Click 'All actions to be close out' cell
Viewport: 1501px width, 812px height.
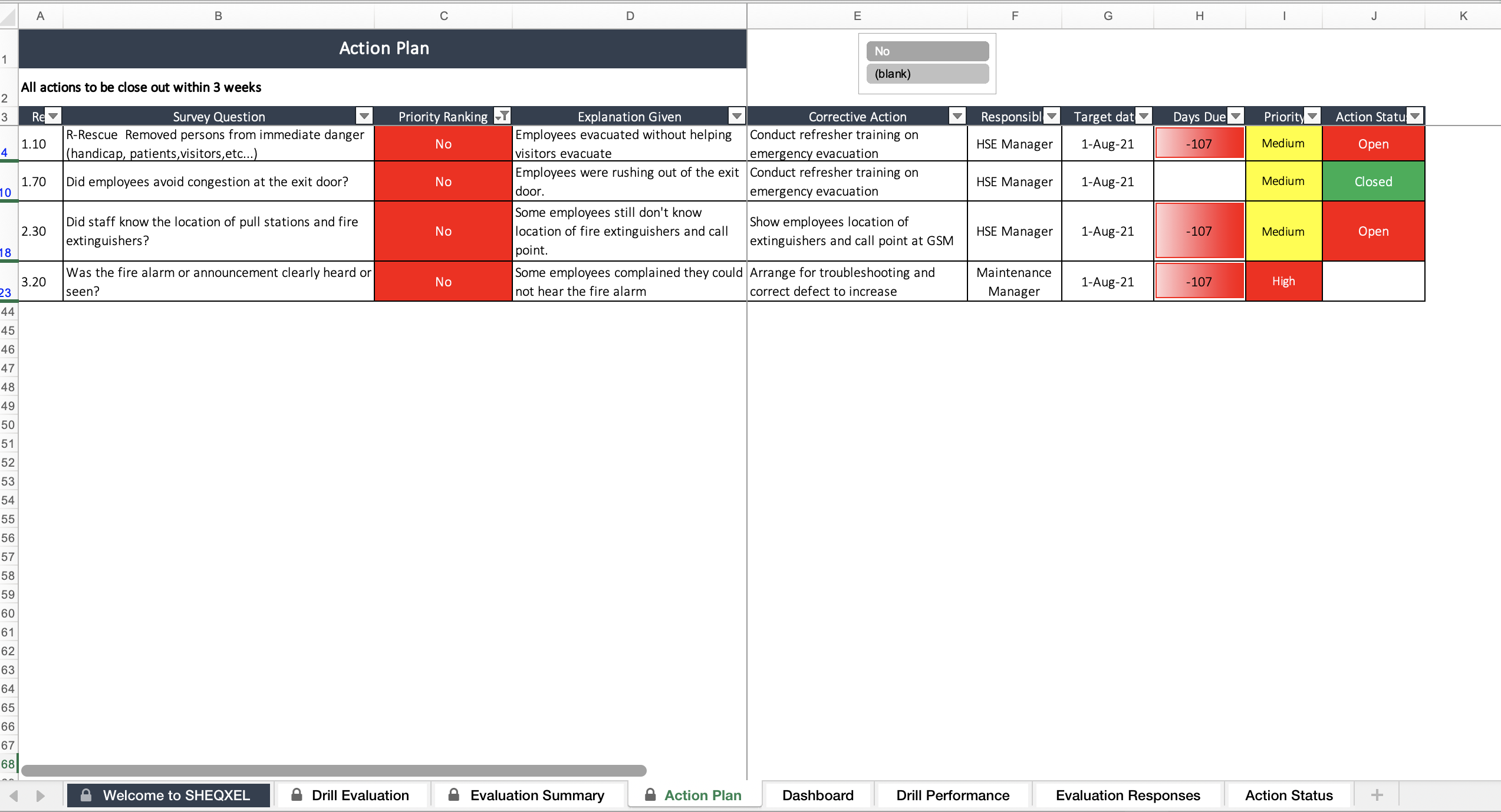383,87
